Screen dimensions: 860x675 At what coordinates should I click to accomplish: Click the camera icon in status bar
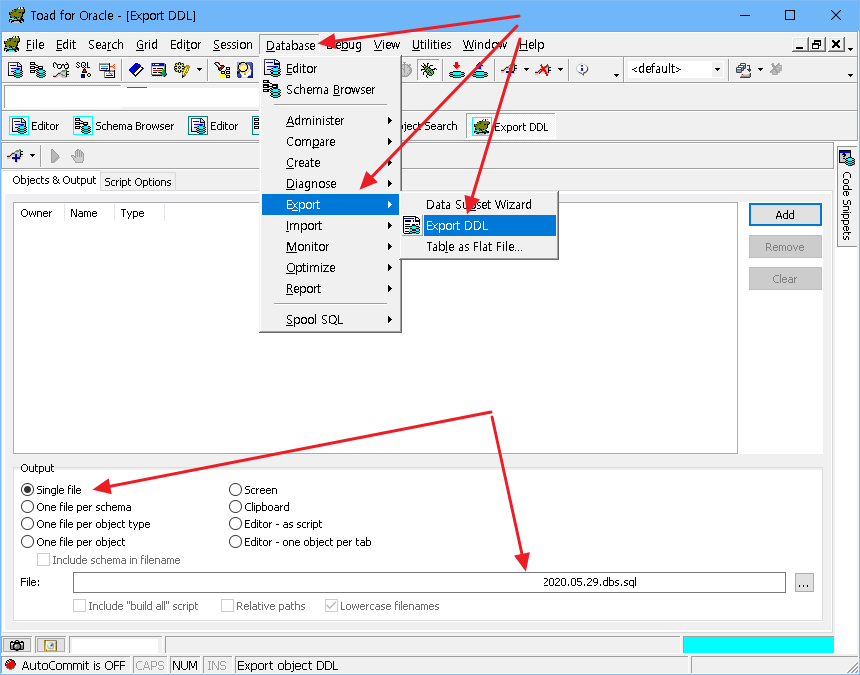pos(17,645)
